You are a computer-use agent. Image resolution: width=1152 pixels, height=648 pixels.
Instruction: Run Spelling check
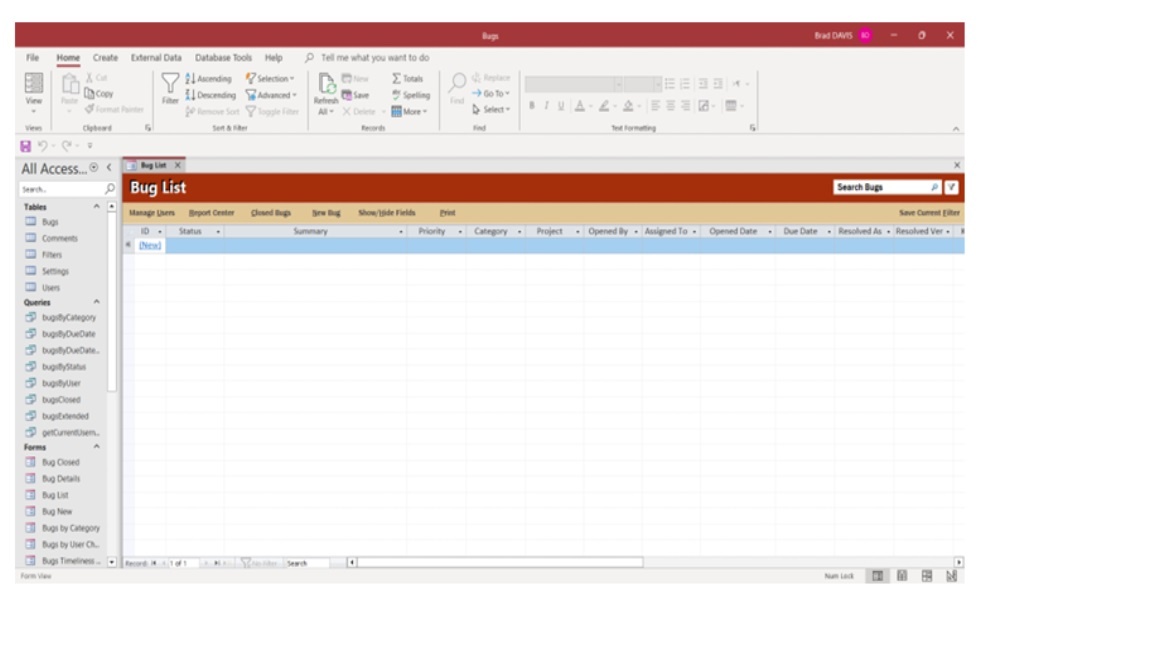(x=411, y=95)
